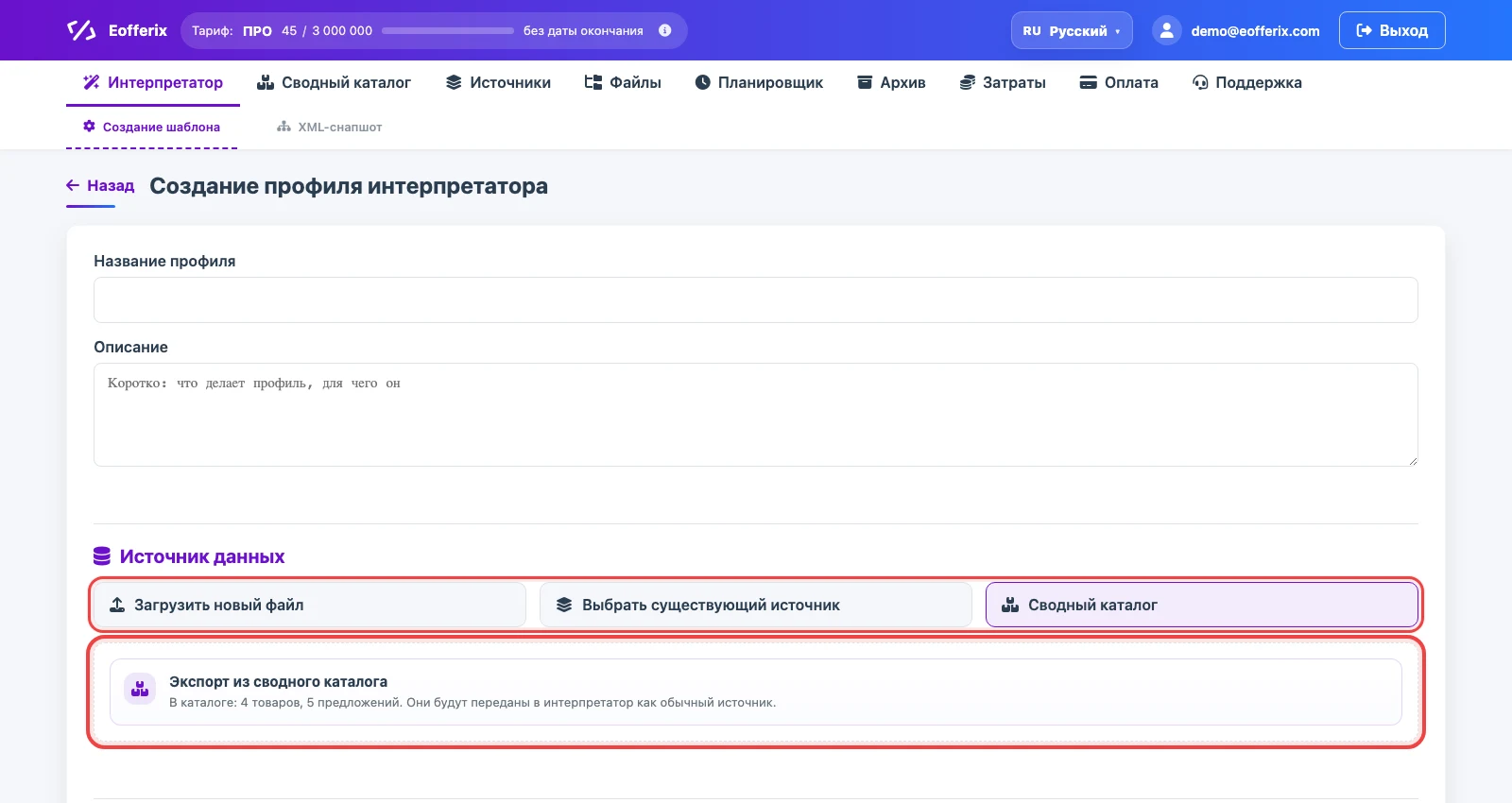
Task: Click the tariff info circle icon
Action: tap(665, 30)
